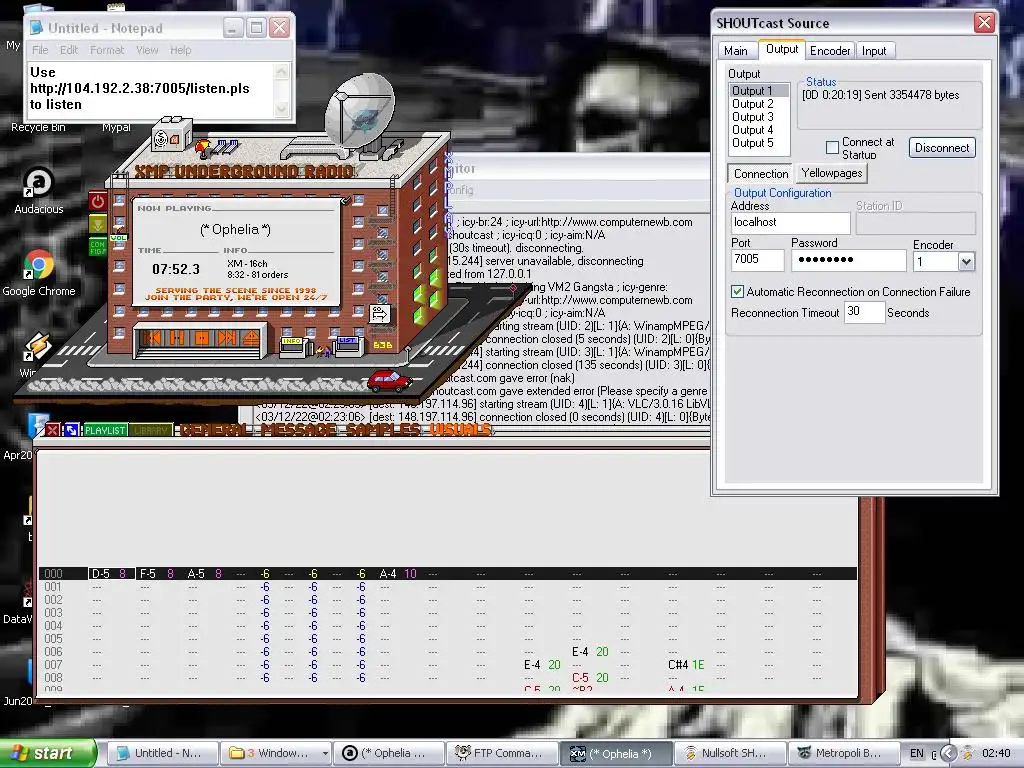Viewport: 1024px width, 768px height.
Task: Click the EN language indicator in tray
Action: (x=917, y=754)
